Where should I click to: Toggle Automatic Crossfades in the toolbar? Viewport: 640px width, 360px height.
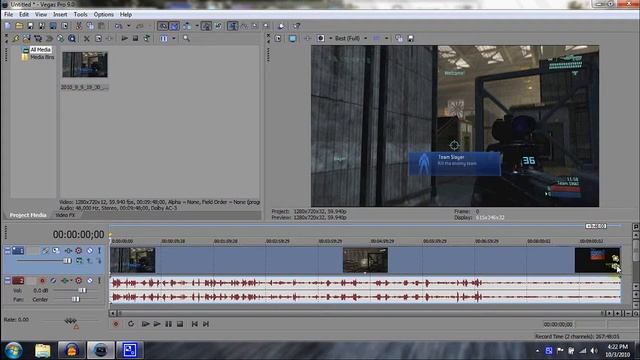click(174, 26)
